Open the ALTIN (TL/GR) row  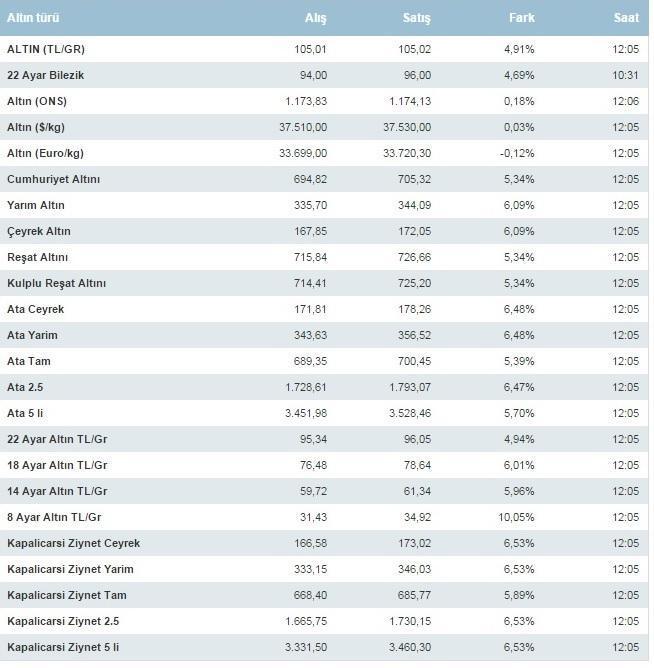46,49
